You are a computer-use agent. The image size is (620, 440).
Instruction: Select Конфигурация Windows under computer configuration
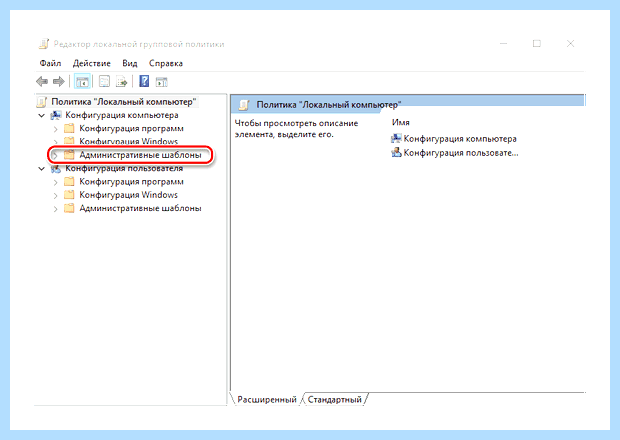pyautogui.click(x=129, y=141)
